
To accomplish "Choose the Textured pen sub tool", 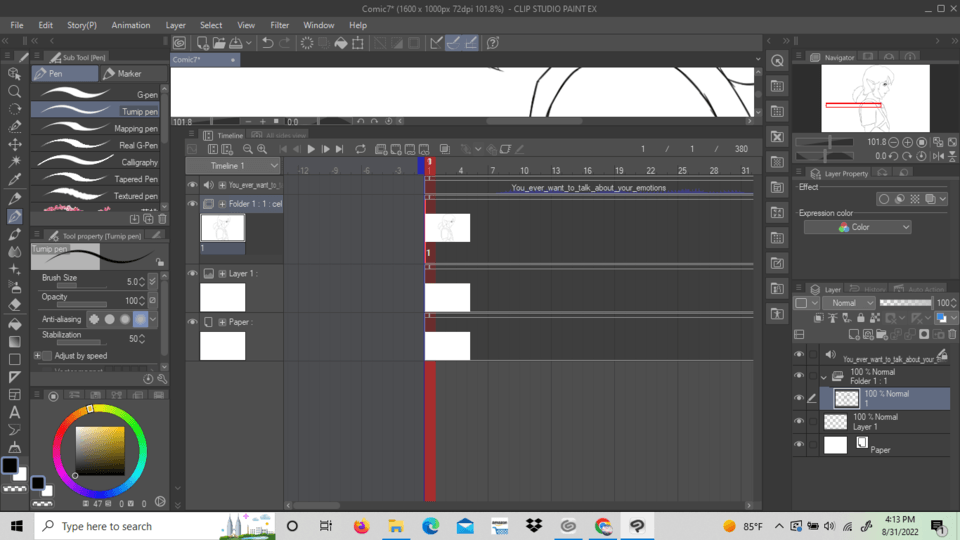I will click(96, 196).
